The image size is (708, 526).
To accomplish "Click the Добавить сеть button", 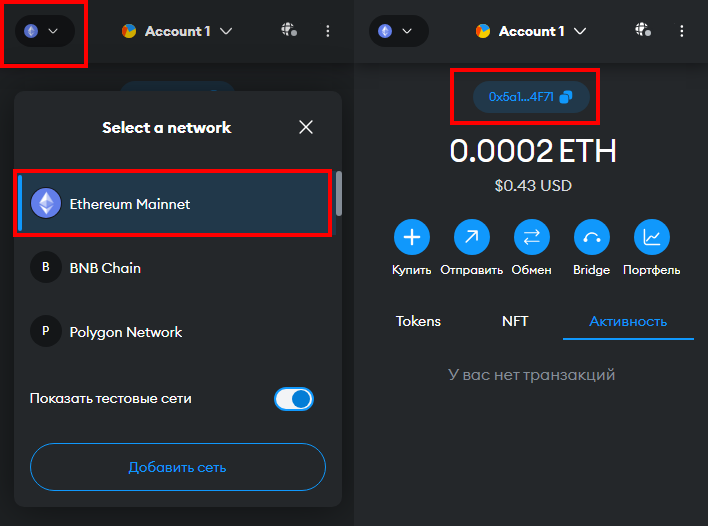I will click(x=178, y=467).
